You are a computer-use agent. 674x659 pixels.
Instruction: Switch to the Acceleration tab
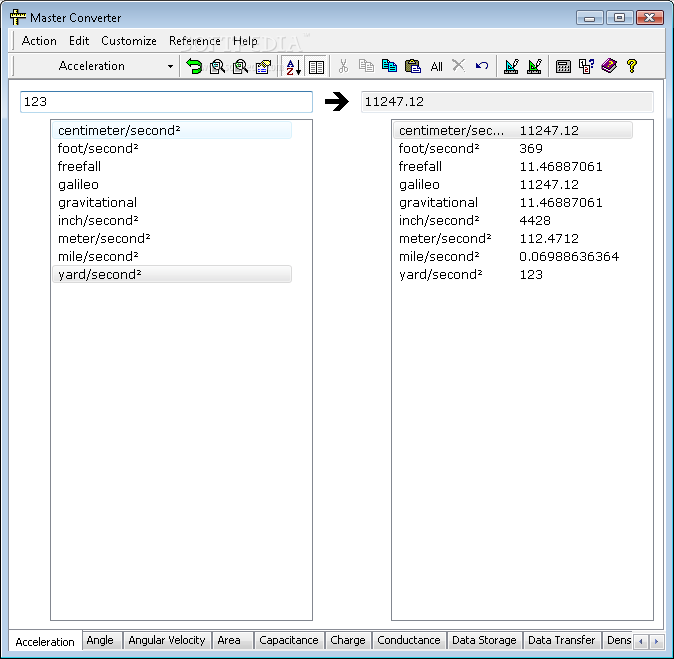click(x=45, y=641)
